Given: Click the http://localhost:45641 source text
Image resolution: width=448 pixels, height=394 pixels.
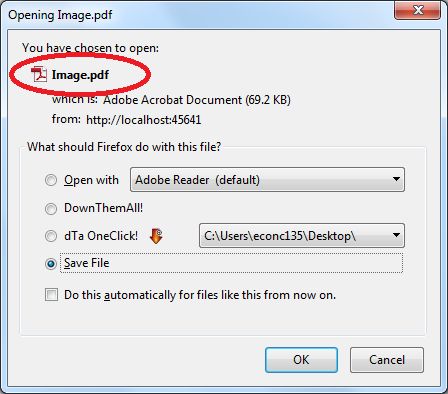Looking at the screenshot, I should point(144,120).
